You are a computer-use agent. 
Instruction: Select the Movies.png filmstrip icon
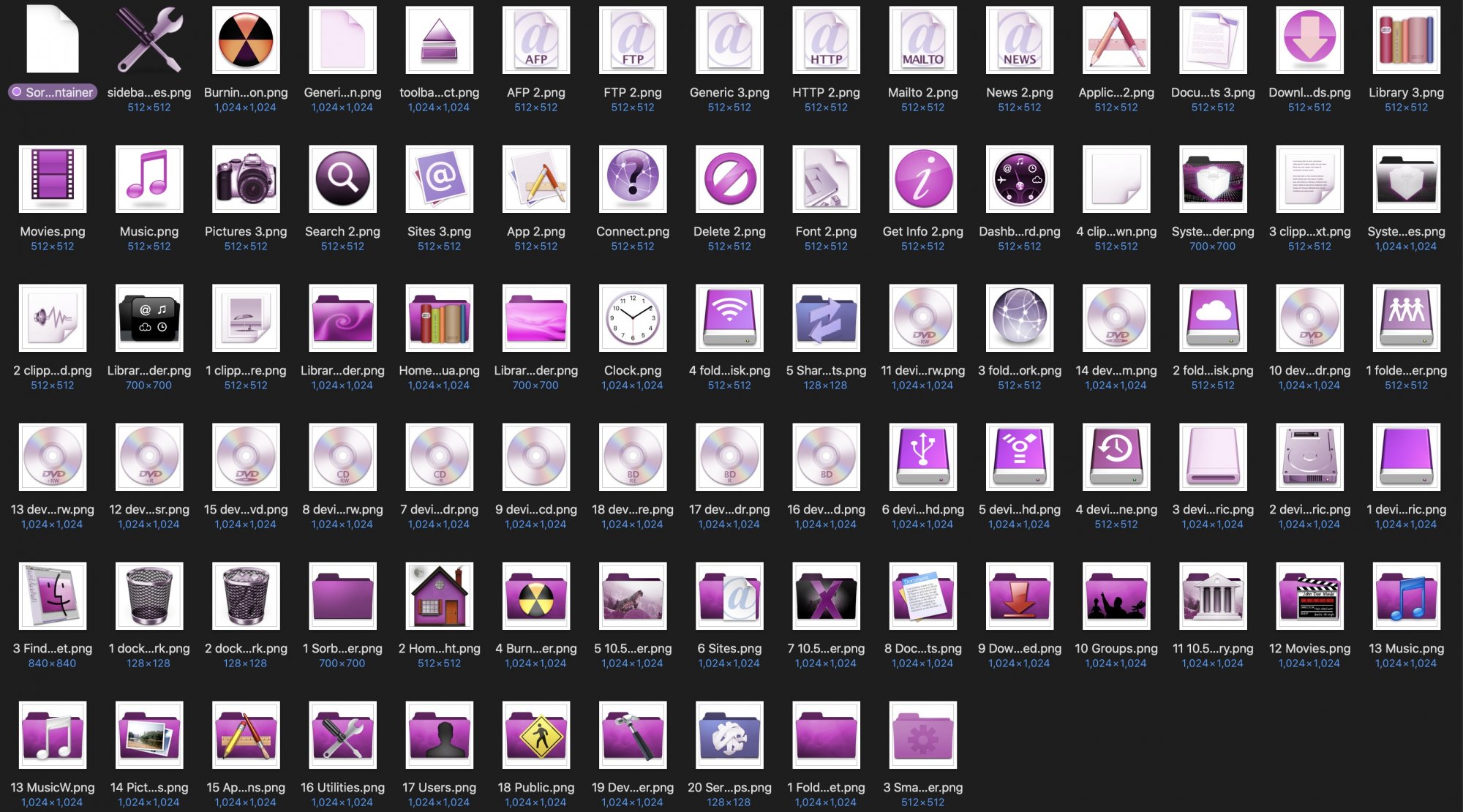click(53, 179)
